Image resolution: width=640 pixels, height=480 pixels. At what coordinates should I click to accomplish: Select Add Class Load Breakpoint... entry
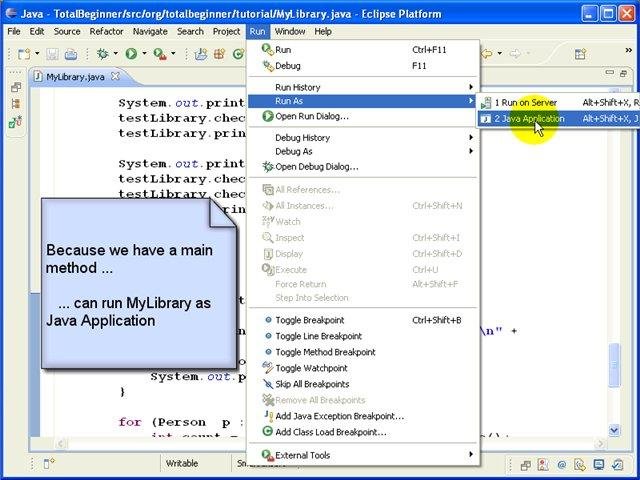pyautogui.click(x=363, y=432)
